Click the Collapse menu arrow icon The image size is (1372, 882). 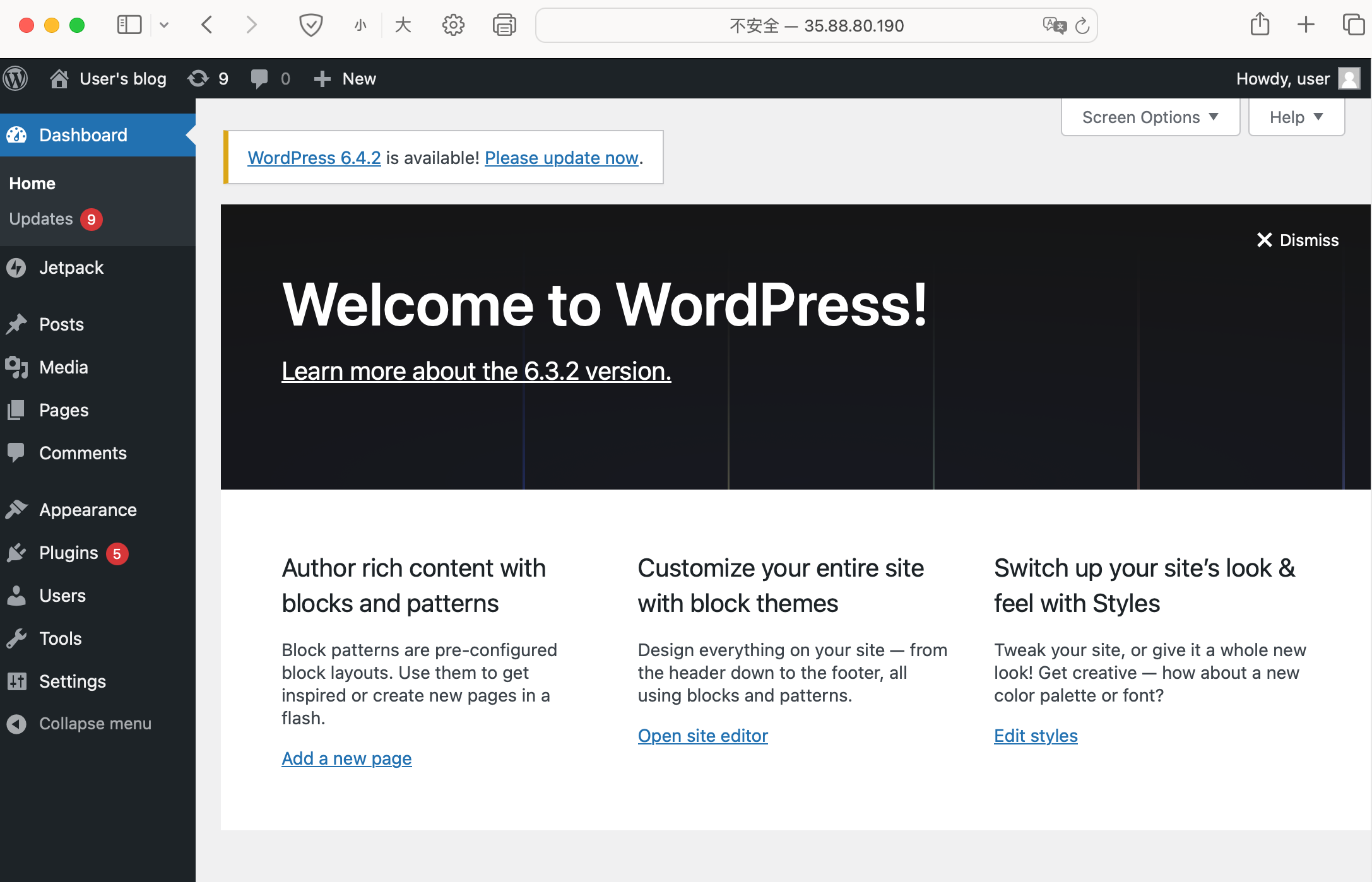(16, 724)
